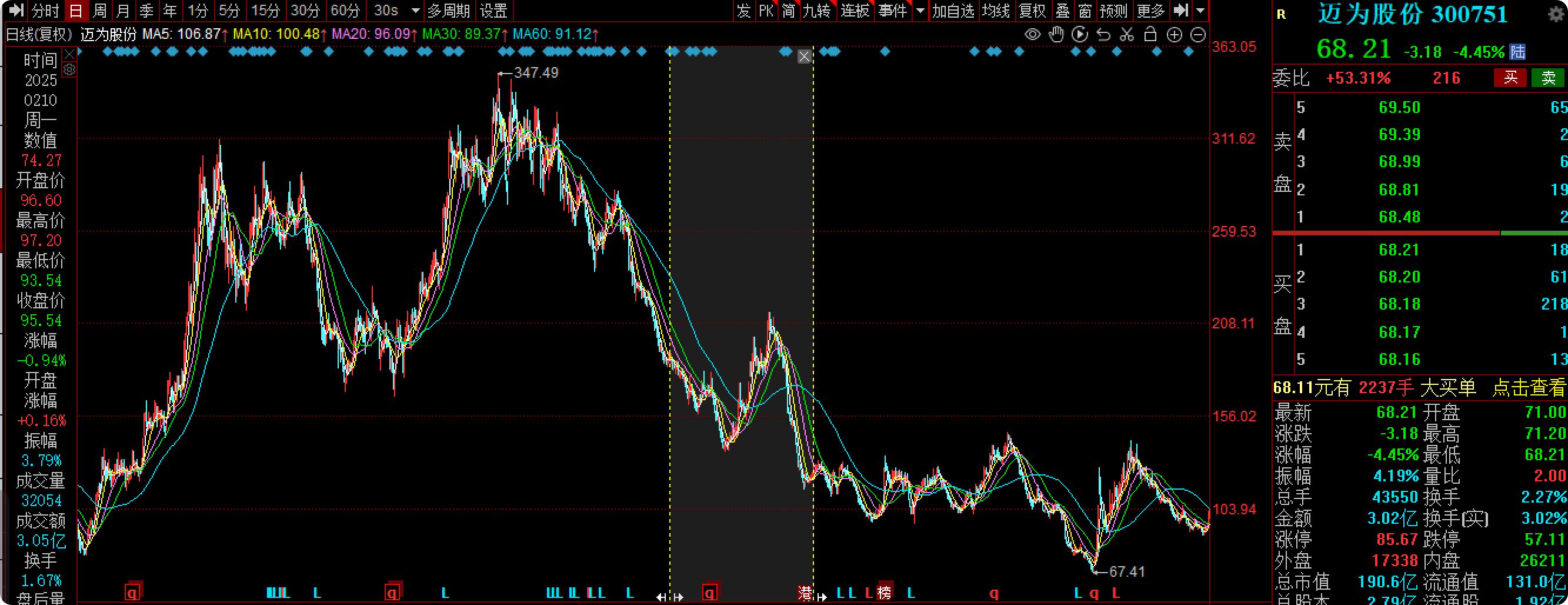Open the 多周期 multi-period view

tap(449, 11)
